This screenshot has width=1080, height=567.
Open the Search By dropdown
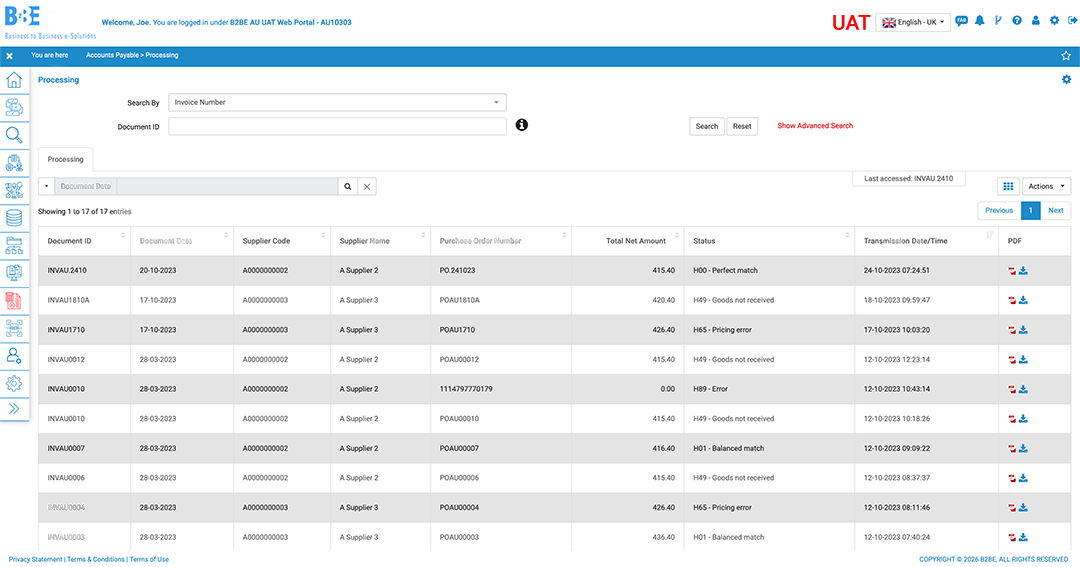click(337, 102)
